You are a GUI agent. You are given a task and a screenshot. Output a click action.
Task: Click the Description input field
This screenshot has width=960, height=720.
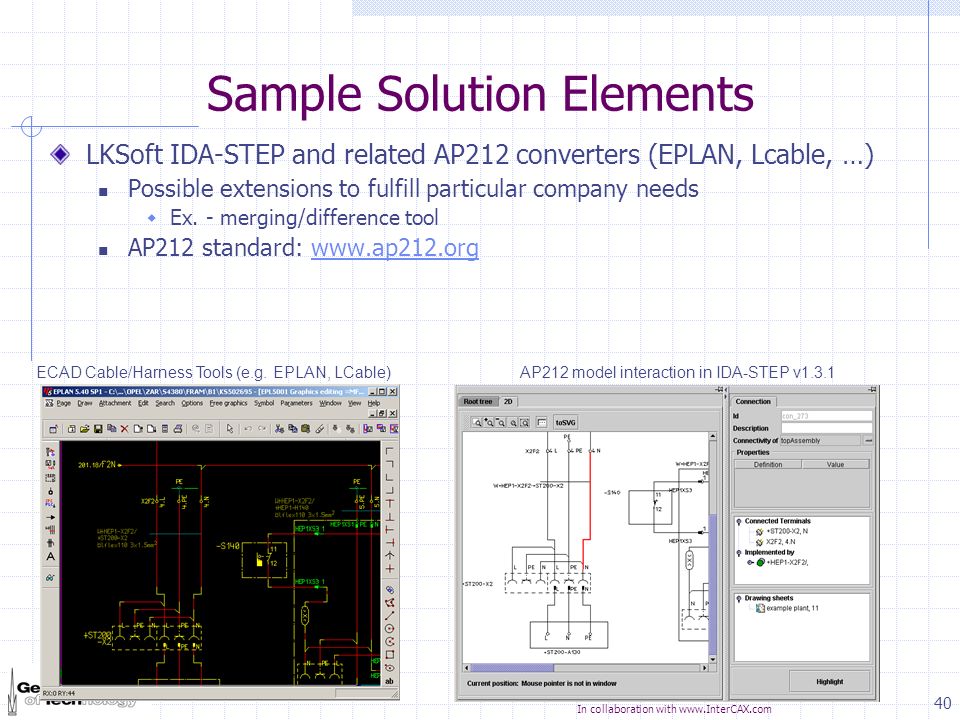(x=827, y=428)
